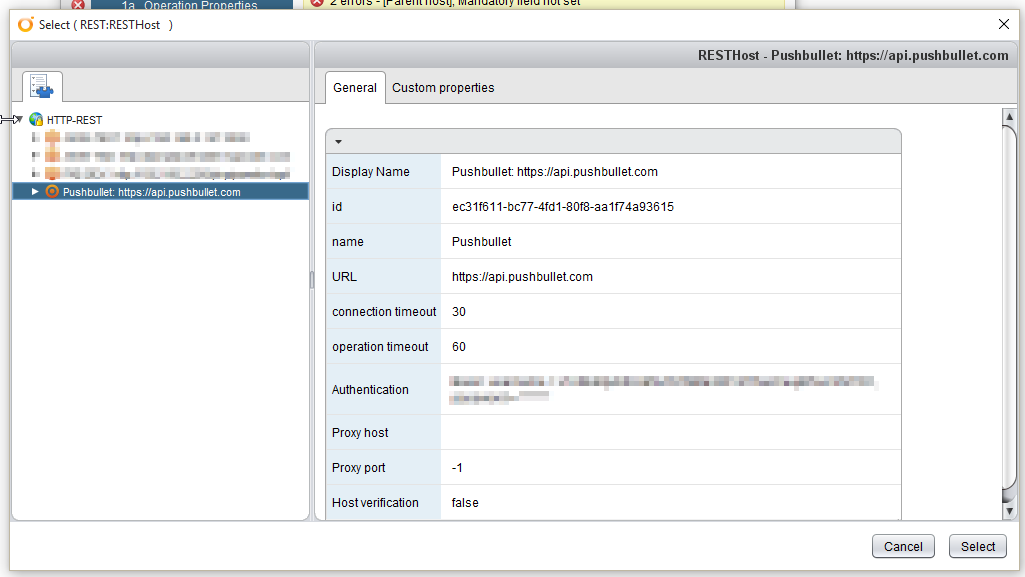Confirm with the Select button
This screenshot has width=1025, height=577.
(977, 546)
